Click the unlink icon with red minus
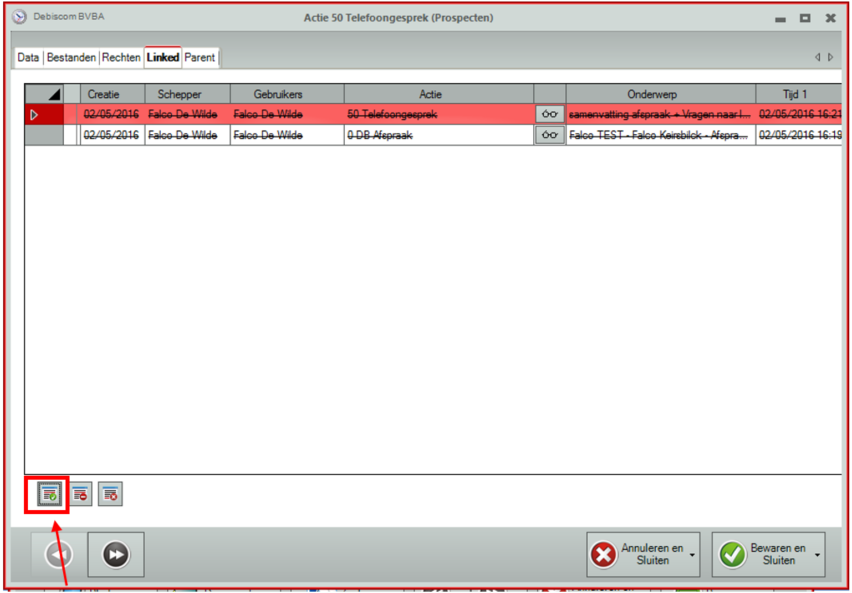This screenshot has width=852, height=593. (80, 493)
